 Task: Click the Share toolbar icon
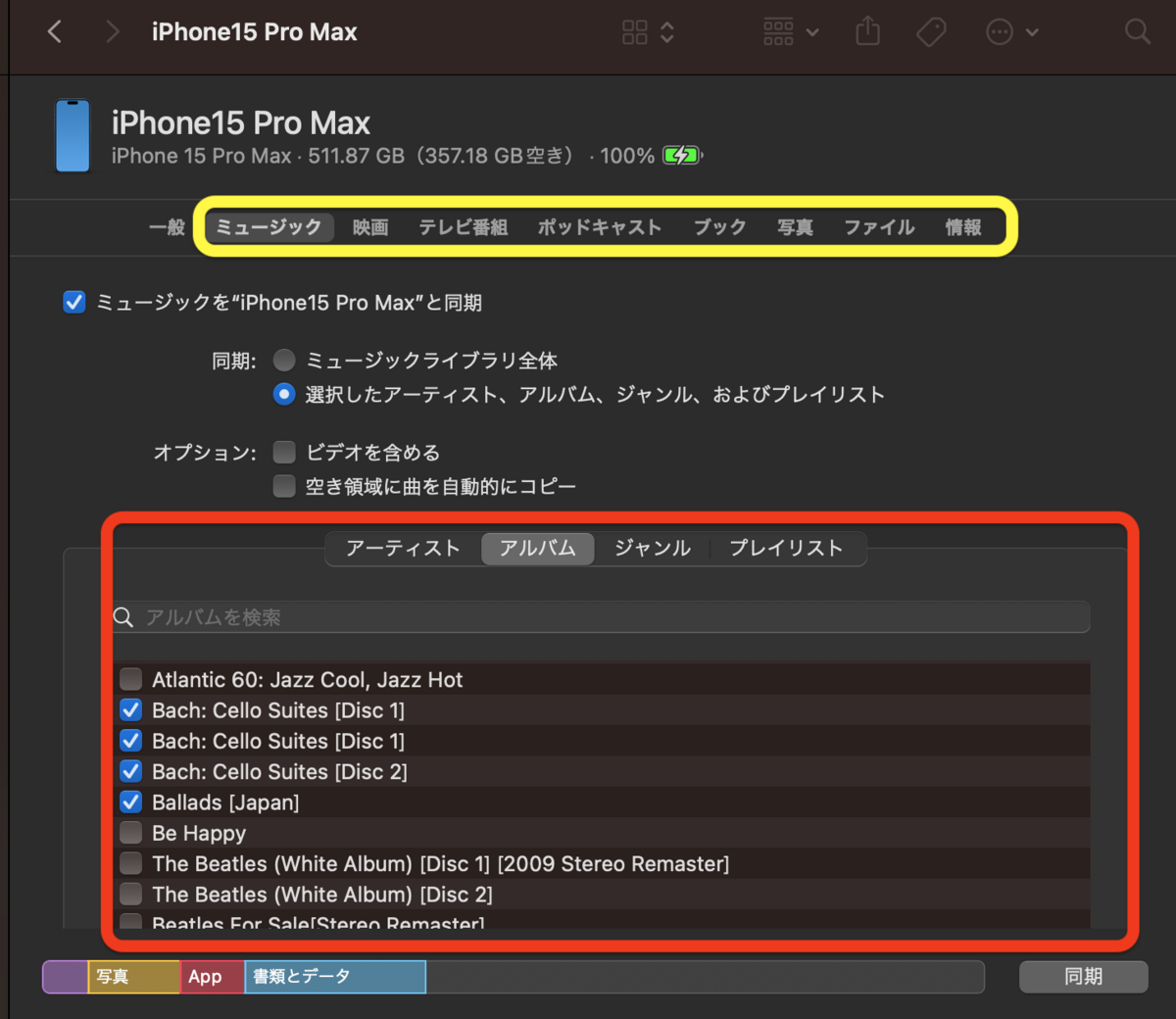coord(867,31)
